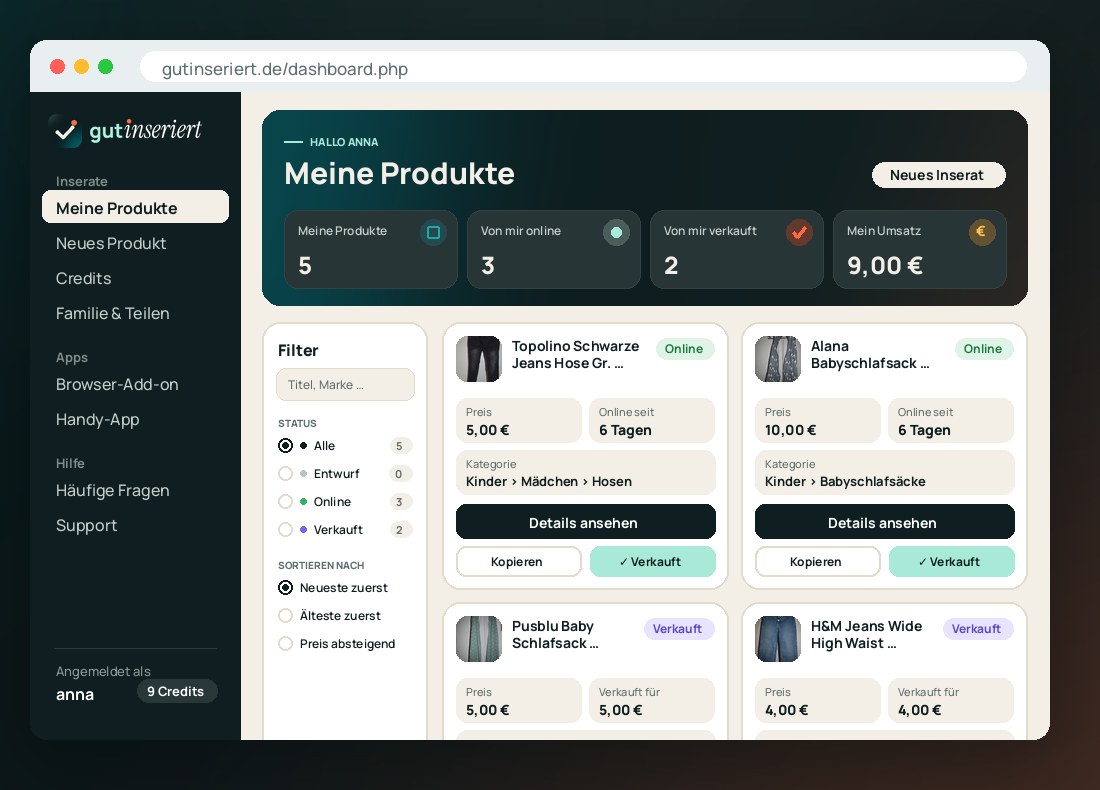1100x790 pixels.
Task: Click the Neues Inserat button
Action: (938, 175)
